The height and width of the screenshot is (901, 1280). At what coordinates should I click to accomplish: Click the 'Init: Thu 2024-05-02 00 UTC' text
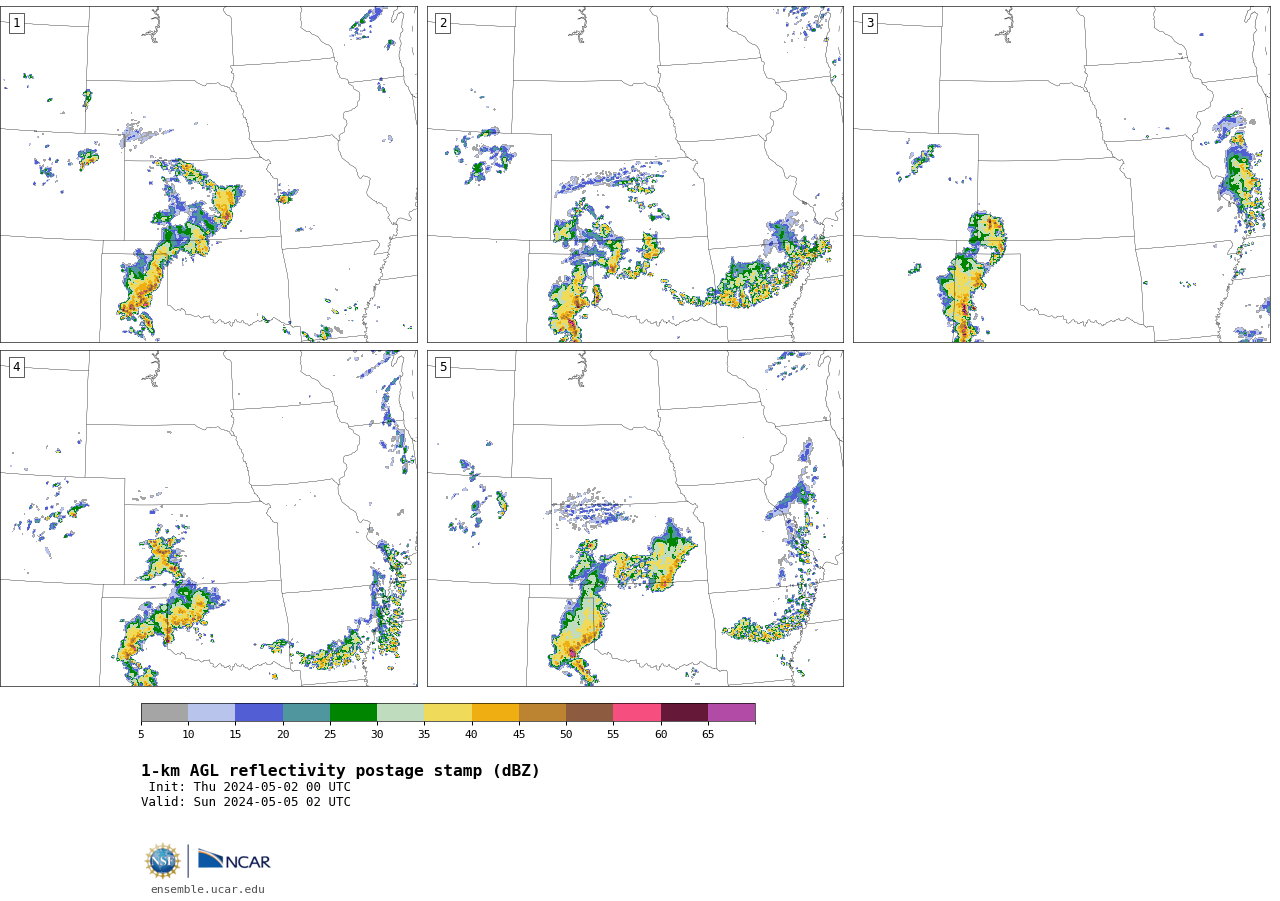click(x=250, y=787)
